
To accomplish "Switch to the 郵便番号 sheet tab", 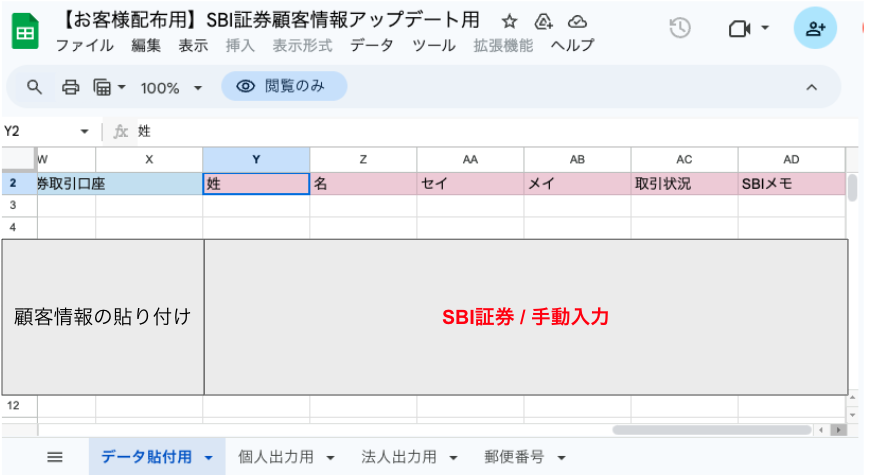I will [514, 457].
